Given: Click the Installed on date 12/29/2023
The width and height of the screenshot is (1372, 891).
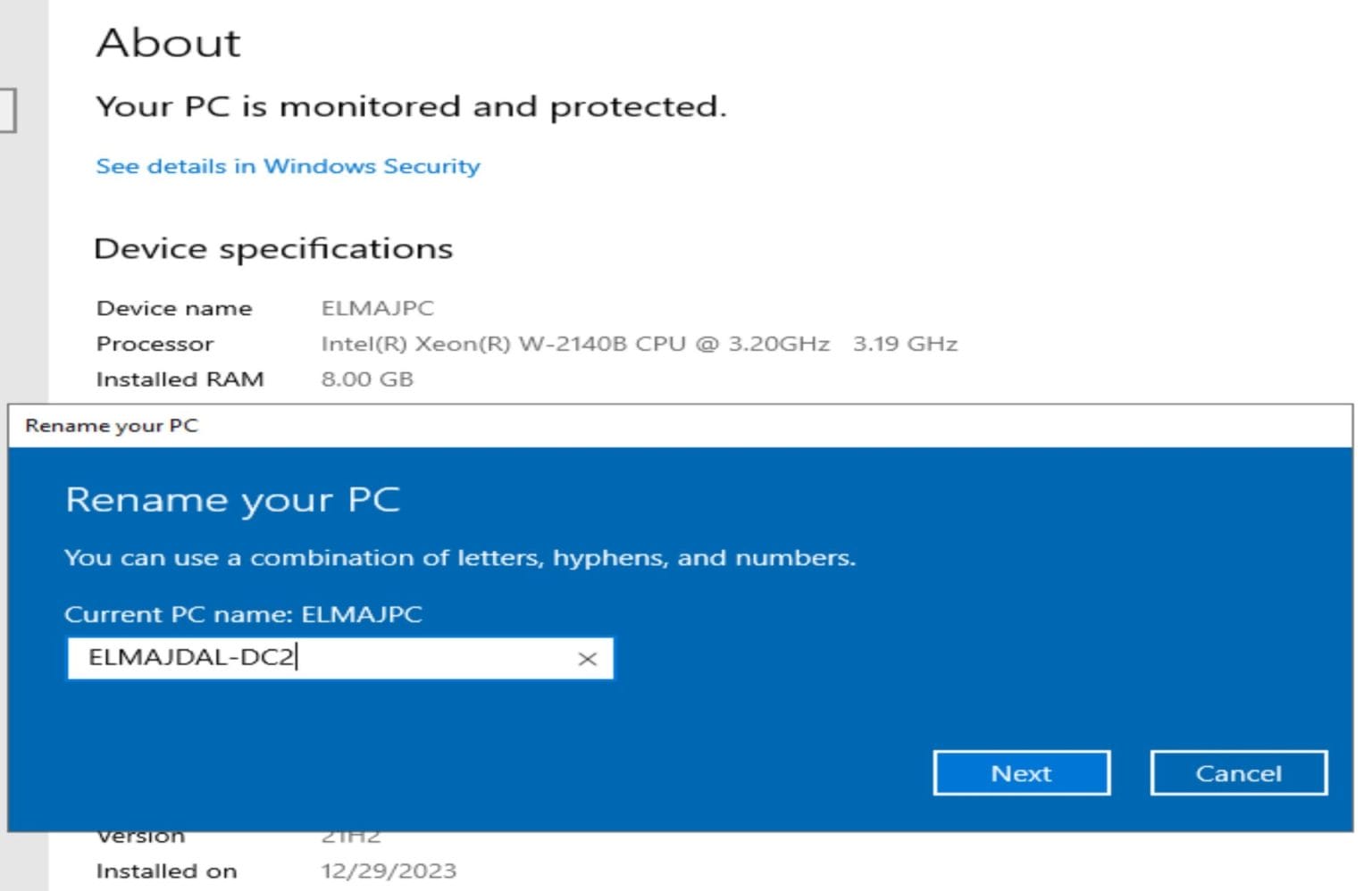Looking at the screenshot, I should tap(389, 870).
